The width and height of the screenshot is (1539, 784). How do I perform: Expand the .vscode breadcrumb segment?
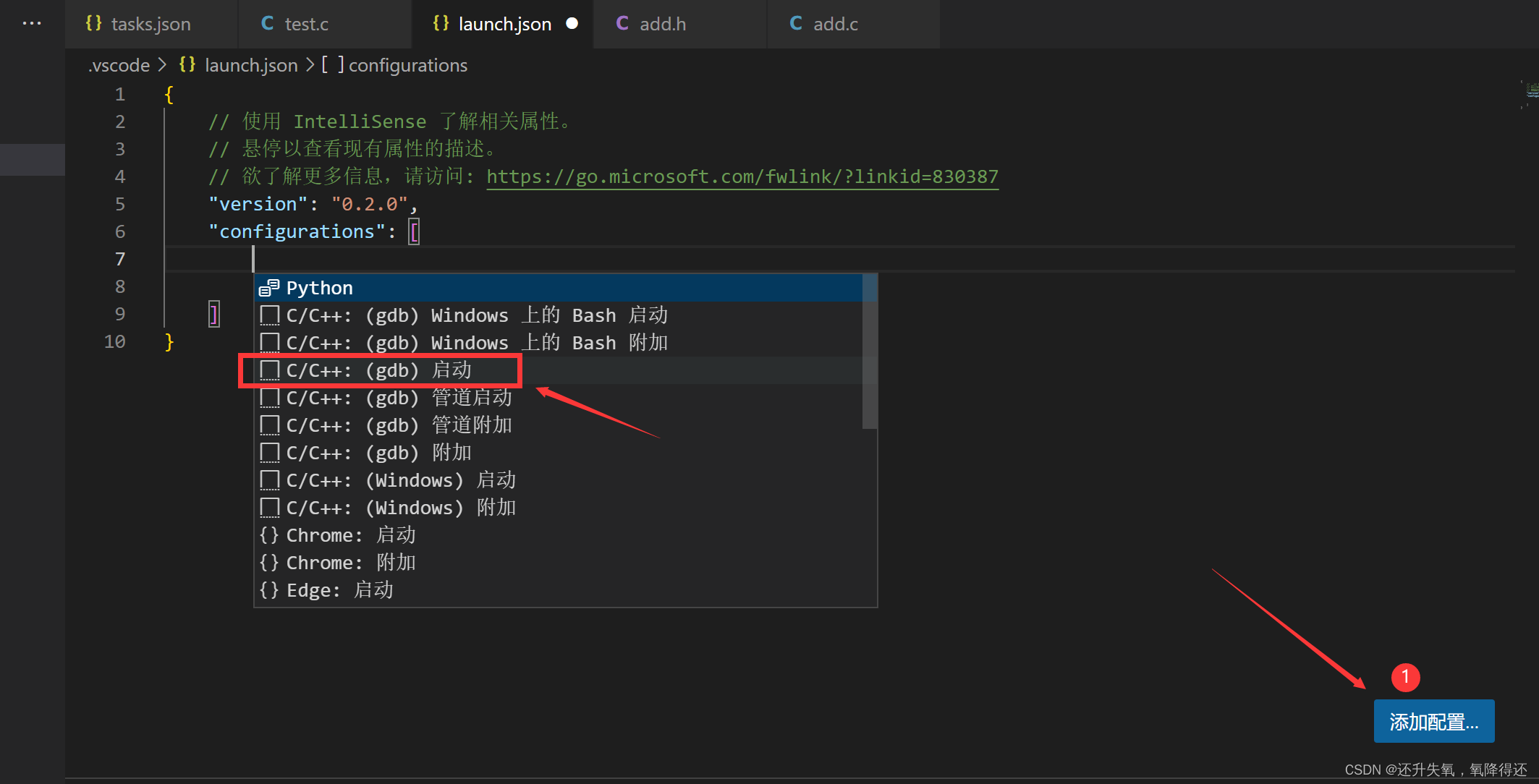[x=119, y=65]
